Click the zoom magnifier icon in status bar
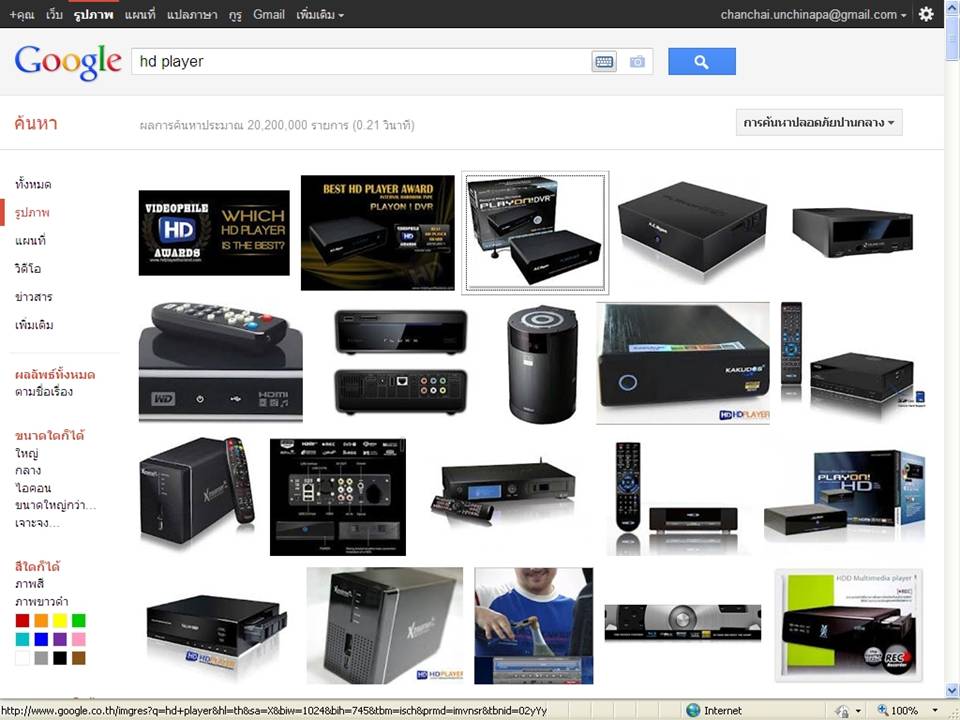The image size is (960, 720). (882, 710)
